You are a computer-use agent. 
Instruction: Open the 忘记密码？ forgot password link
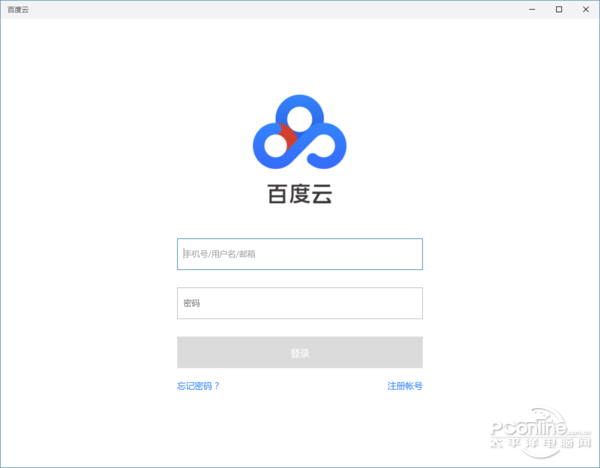pyautogui.click(x=198, y=386)
